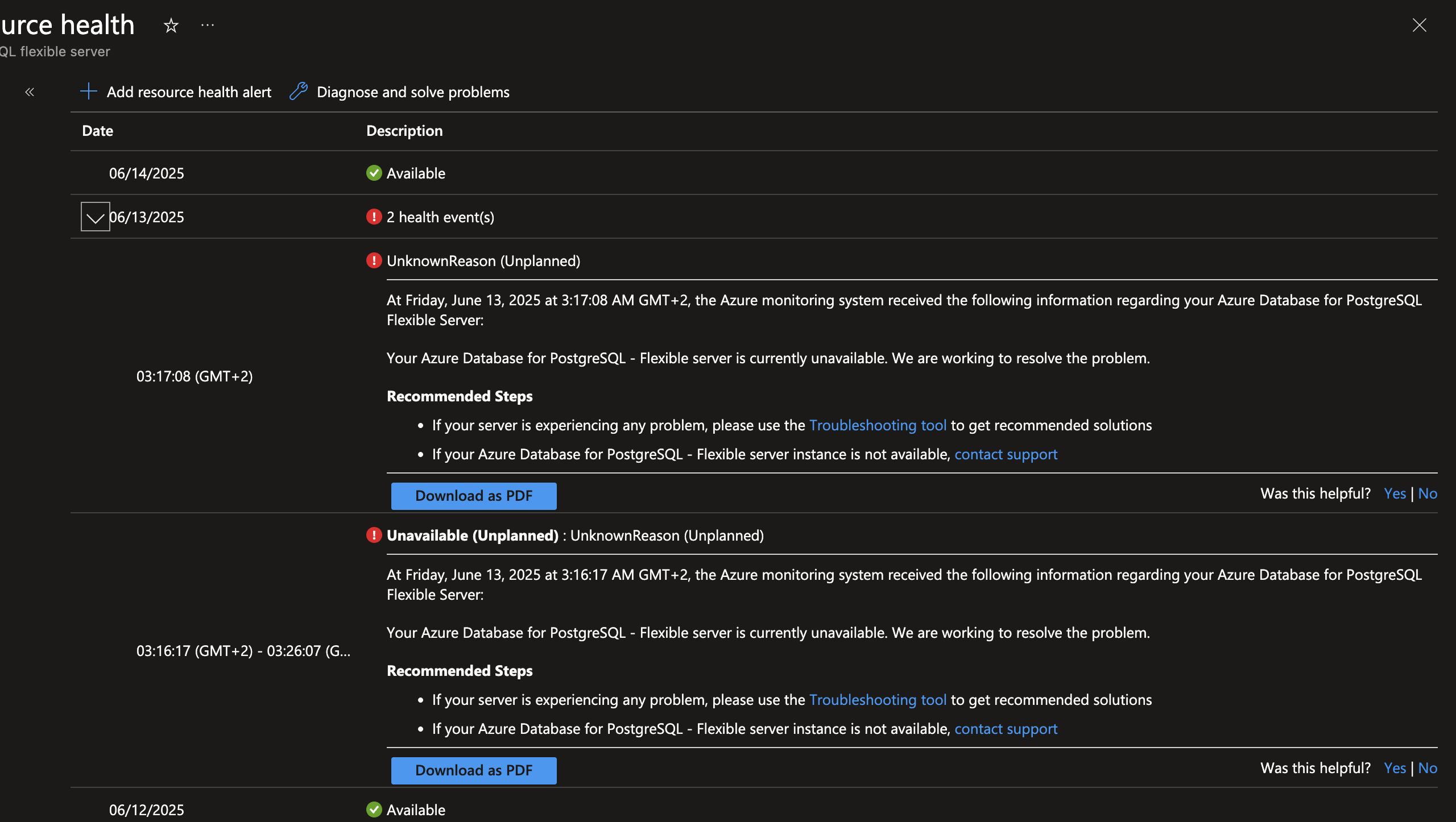Click the wrench icon for diagnosing problems
1456x822 pixels.
(299, 92)
